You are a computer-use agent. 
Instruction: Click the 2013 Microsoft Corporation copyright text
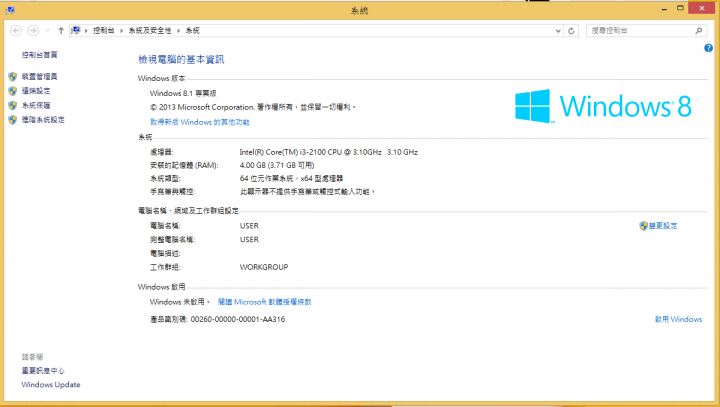click(x=253, y=107)
